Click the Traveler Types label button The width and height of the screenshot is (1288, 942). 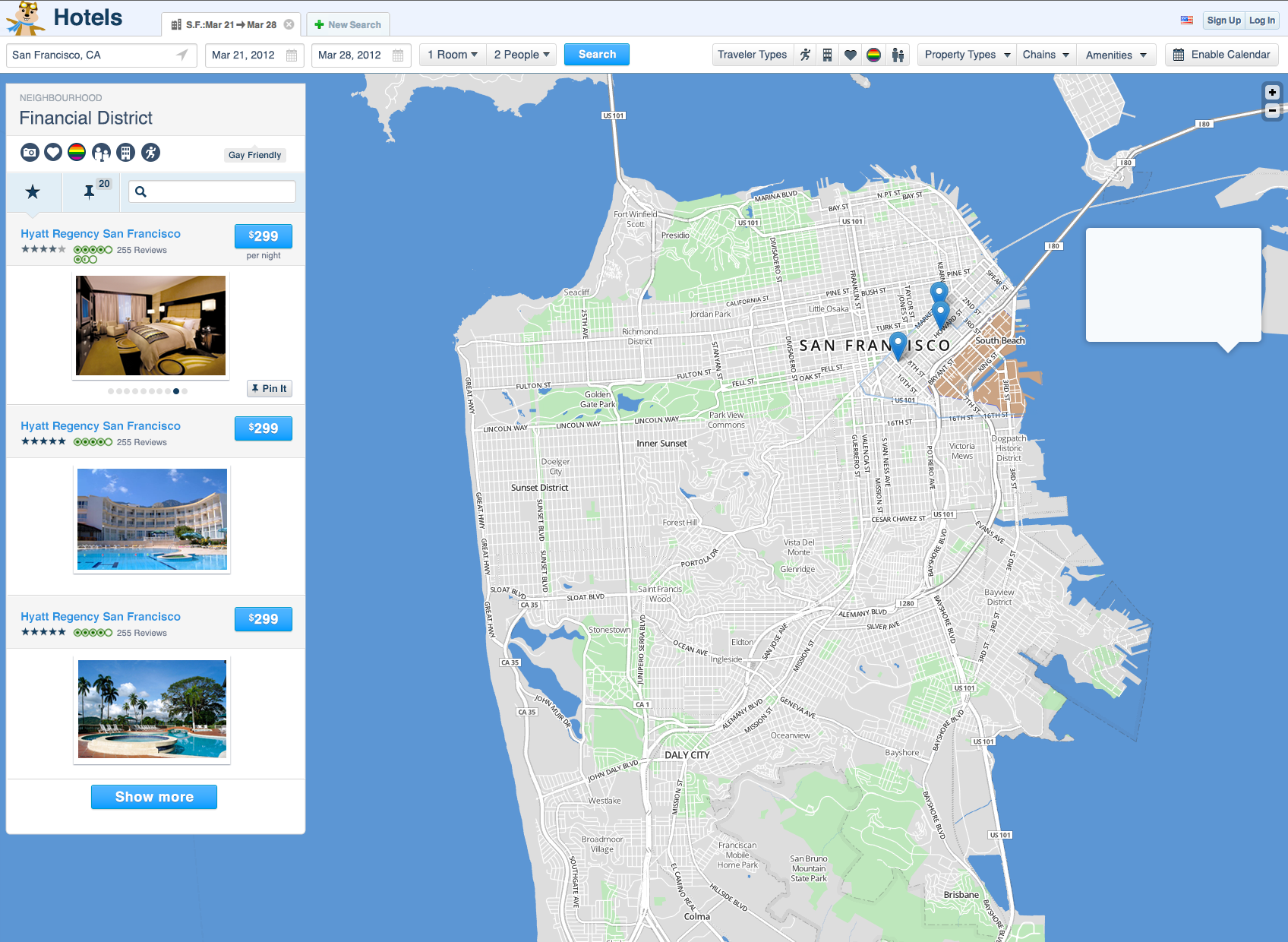(x=753, y=55)
